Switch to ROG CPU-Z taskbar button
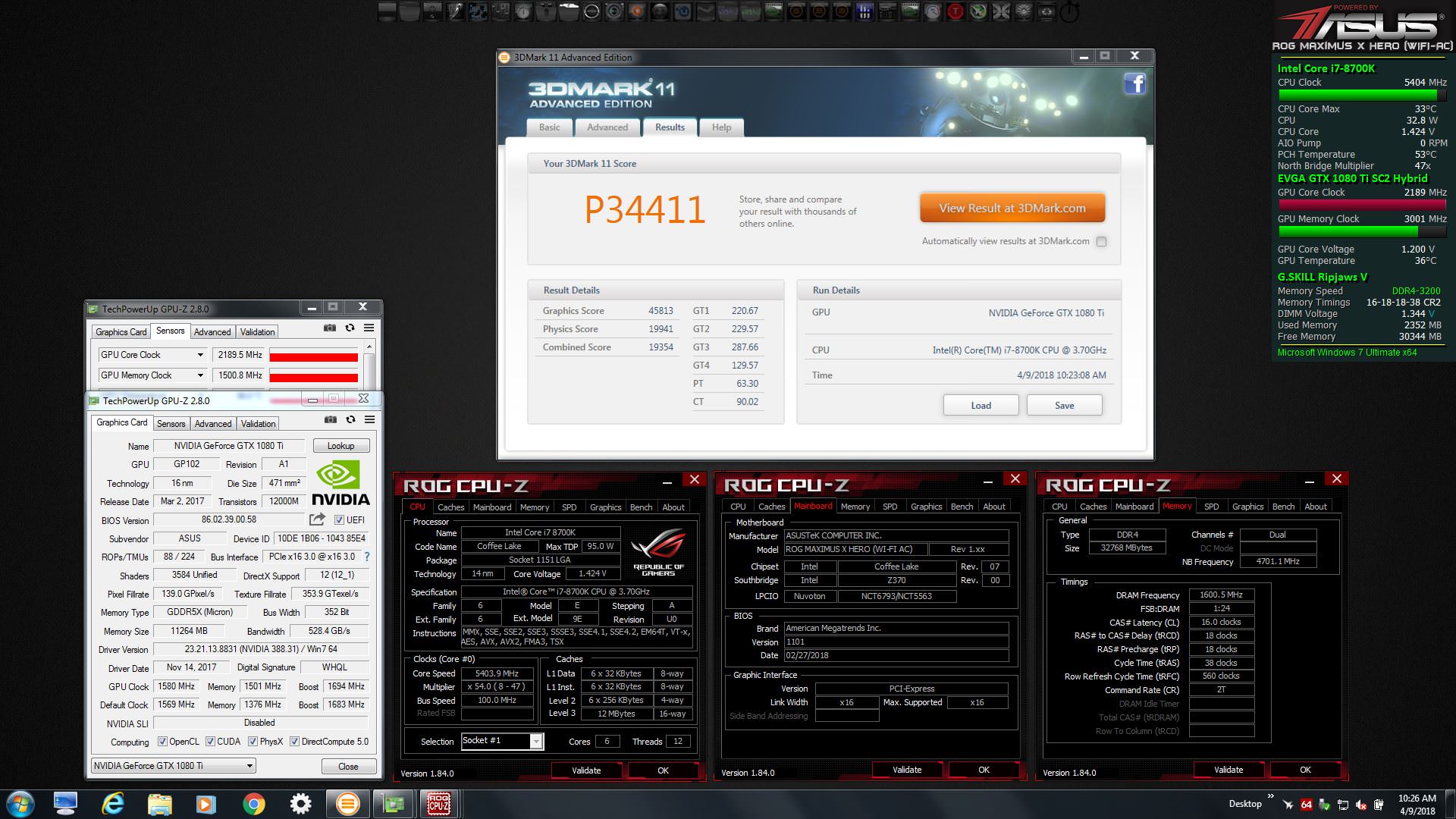Viewport: 1456px width, 819px height. [x=439, y=804]
